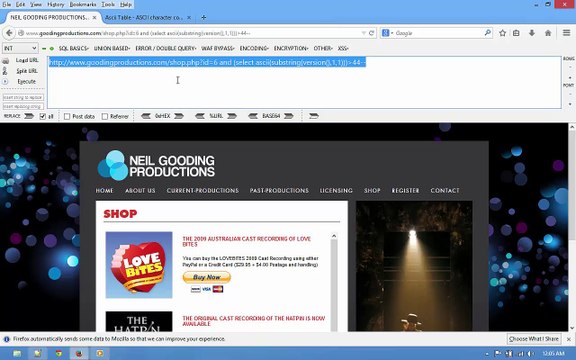Image resolution: width=576 pixels, height=360 pixels.
Task: Expand the ERROR / DOUBLE QUERY menu
Action: click(x=166, y=48)
